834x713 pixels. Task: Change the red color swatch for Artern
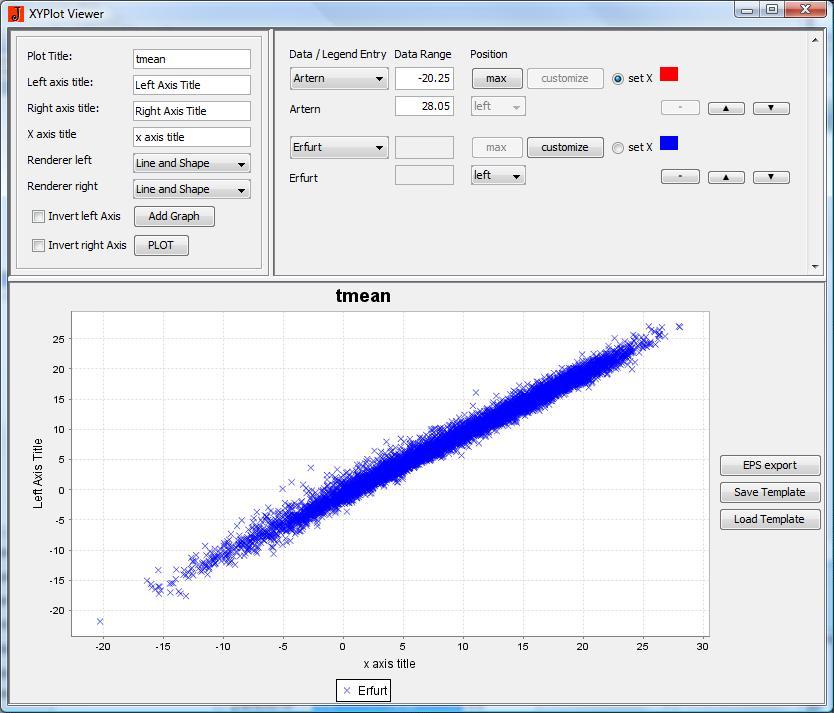[668, 74]
